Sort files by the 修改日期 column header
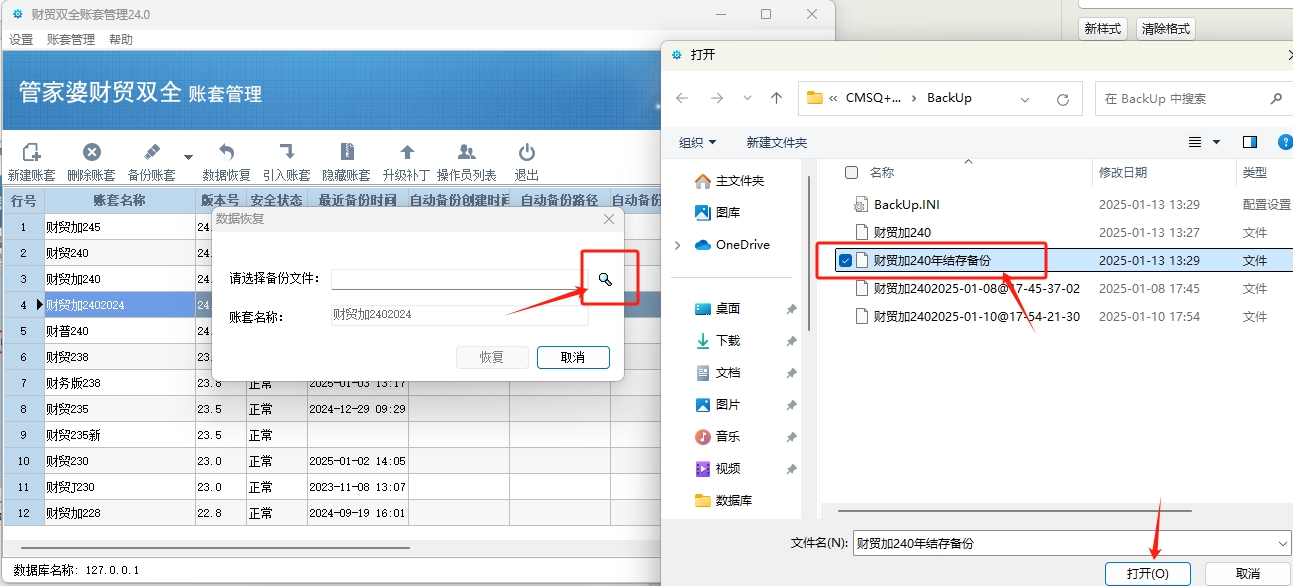This screenshot has height=586, width=1293. pos(1123,173)
